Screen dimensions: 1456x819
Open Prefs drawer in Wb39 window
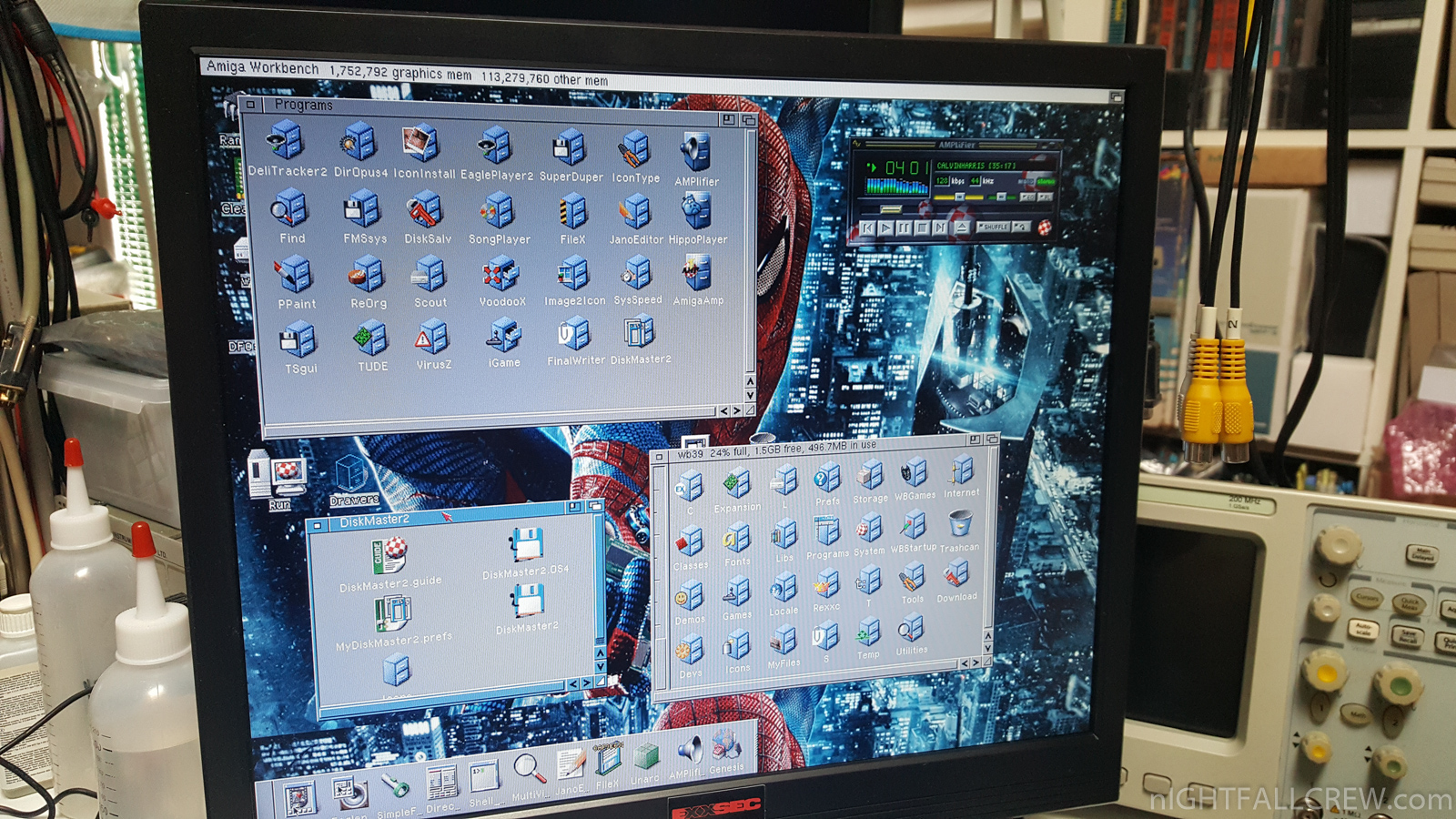(826, 478)
